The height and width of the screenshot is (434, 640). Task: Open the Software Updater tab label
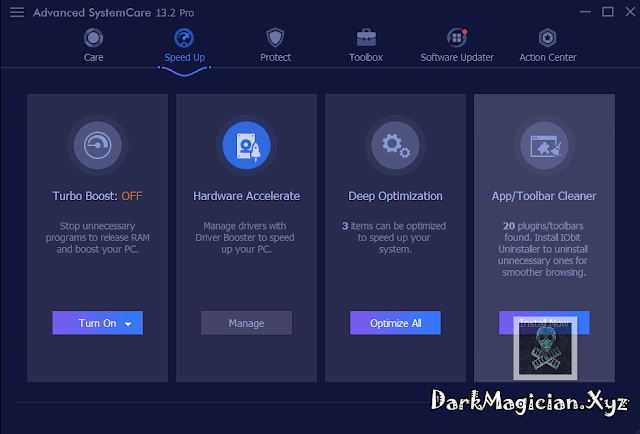[x=457, y=58]
